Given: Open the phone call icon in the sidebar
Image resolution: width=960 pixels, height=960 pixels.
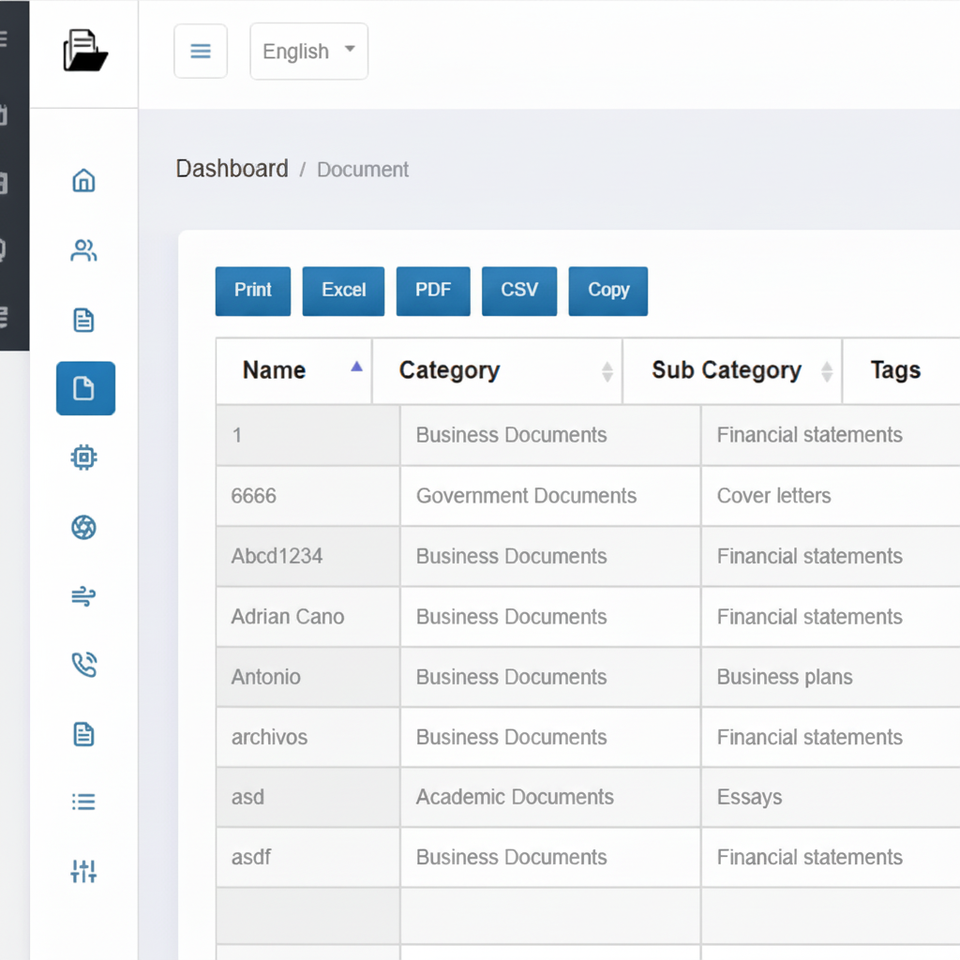Looking at the screenshot, I should pyautogui.click(x=84, y=665).
